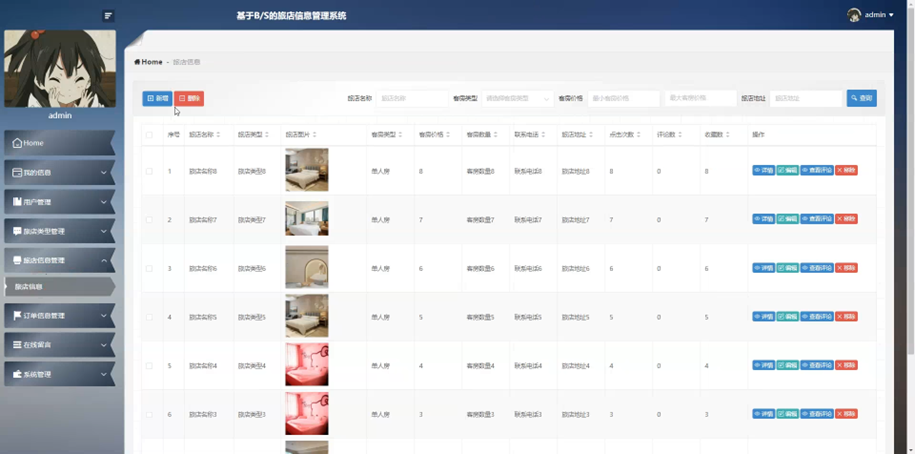Open the 客房类型 select dropdown
This screenshot has width=915, height=454.
tap(518, 99)
